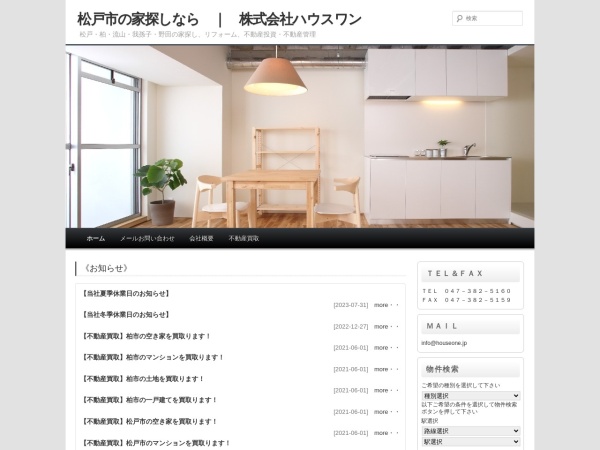
Task: Click the tagline 松戸・柏・流山・我孫子
Action: [x=197, y=34]
